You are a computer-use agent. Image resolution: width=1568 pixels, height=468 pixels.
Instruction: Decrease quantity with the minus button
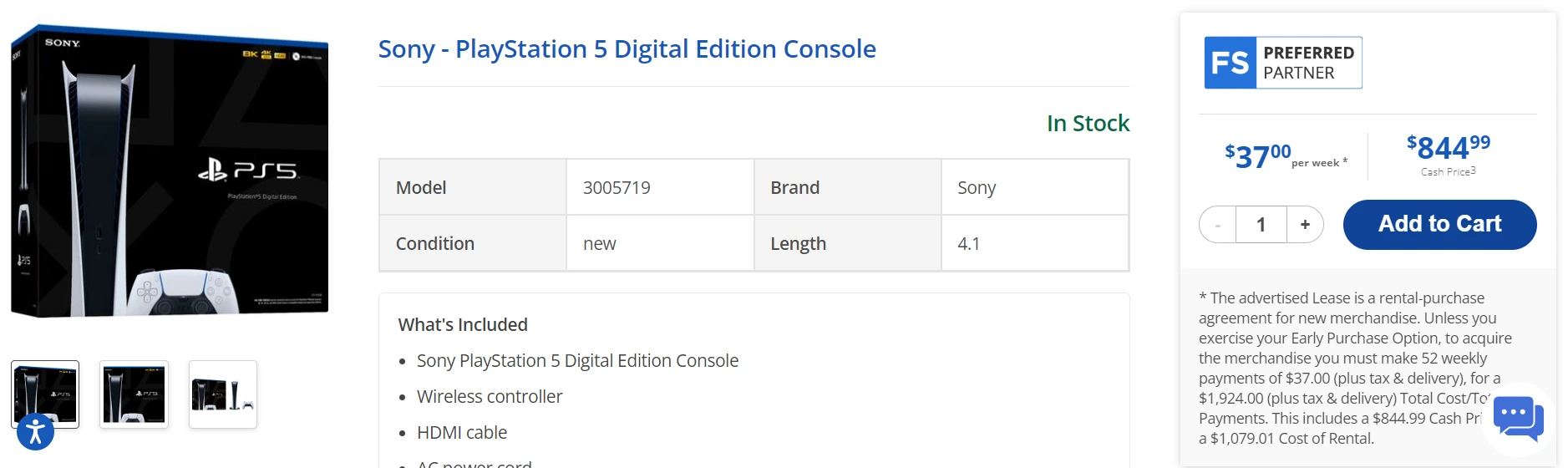1218,225
